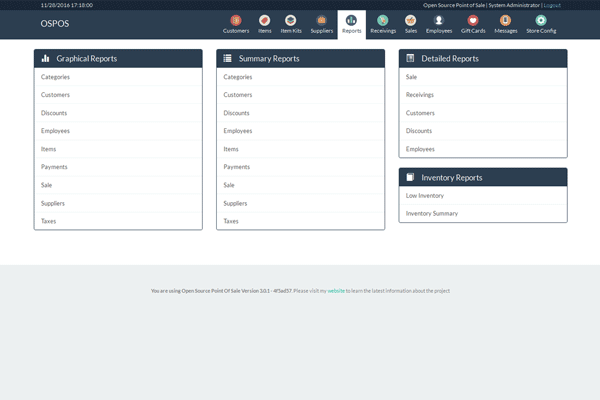Viewport: 600px width, 400px height.
Task: Click the Inventory Reports panel title
Action: click(452, 178)
